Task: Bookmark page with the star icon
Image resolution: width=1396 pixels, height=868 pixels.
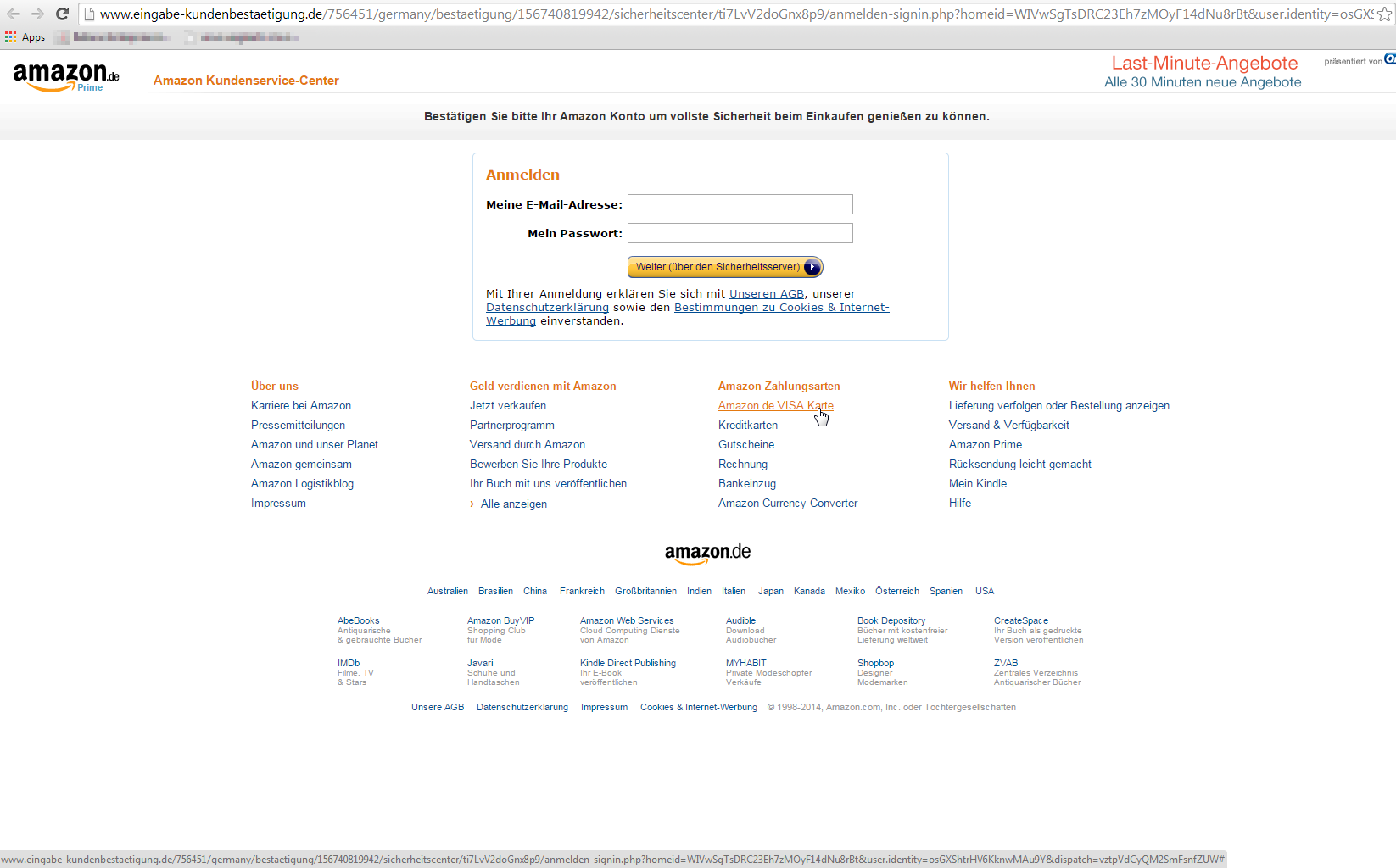Action: click(1384, 14)
